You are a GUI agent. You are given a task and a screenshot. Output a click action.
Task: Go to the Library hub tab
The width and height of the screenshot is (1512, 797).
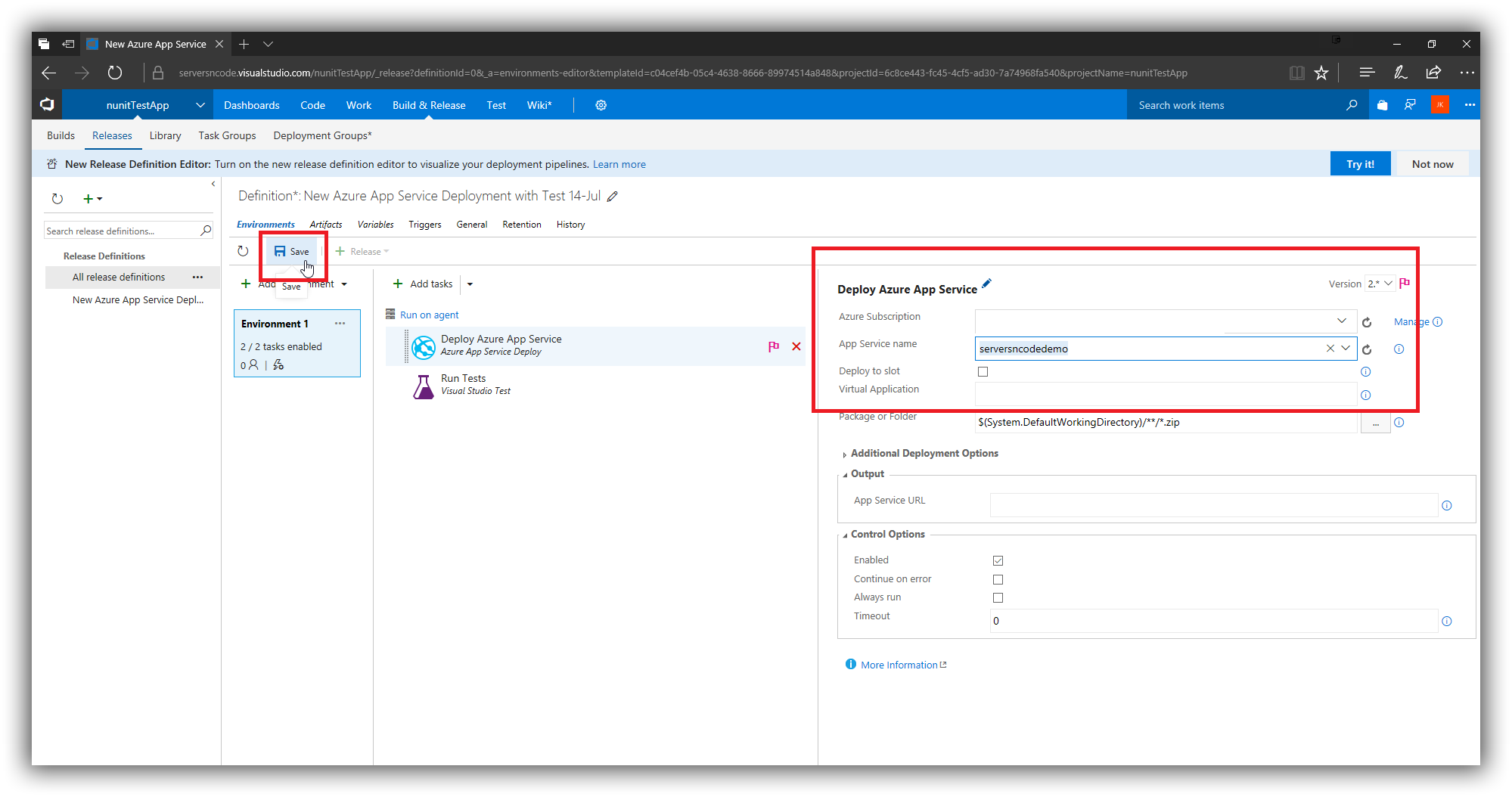[x=165, y=135]
